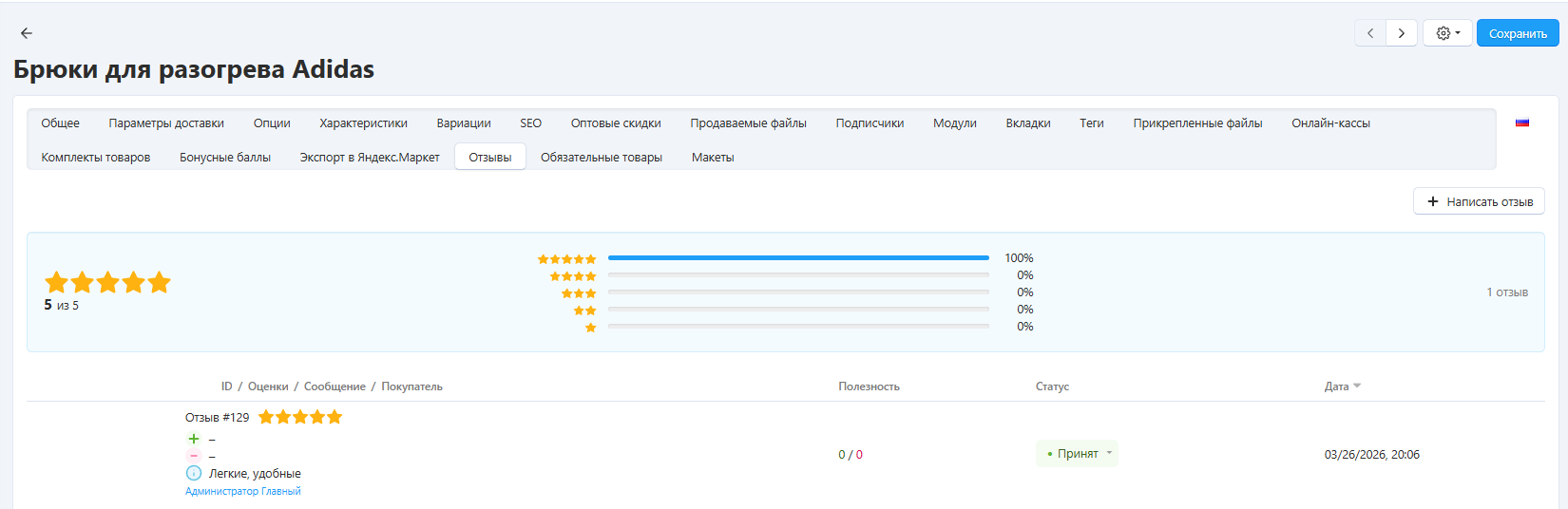Click the Написать отзыв button
Image resolution: width=1568 pixels, height=509 pixels.
coord(1479,201)
